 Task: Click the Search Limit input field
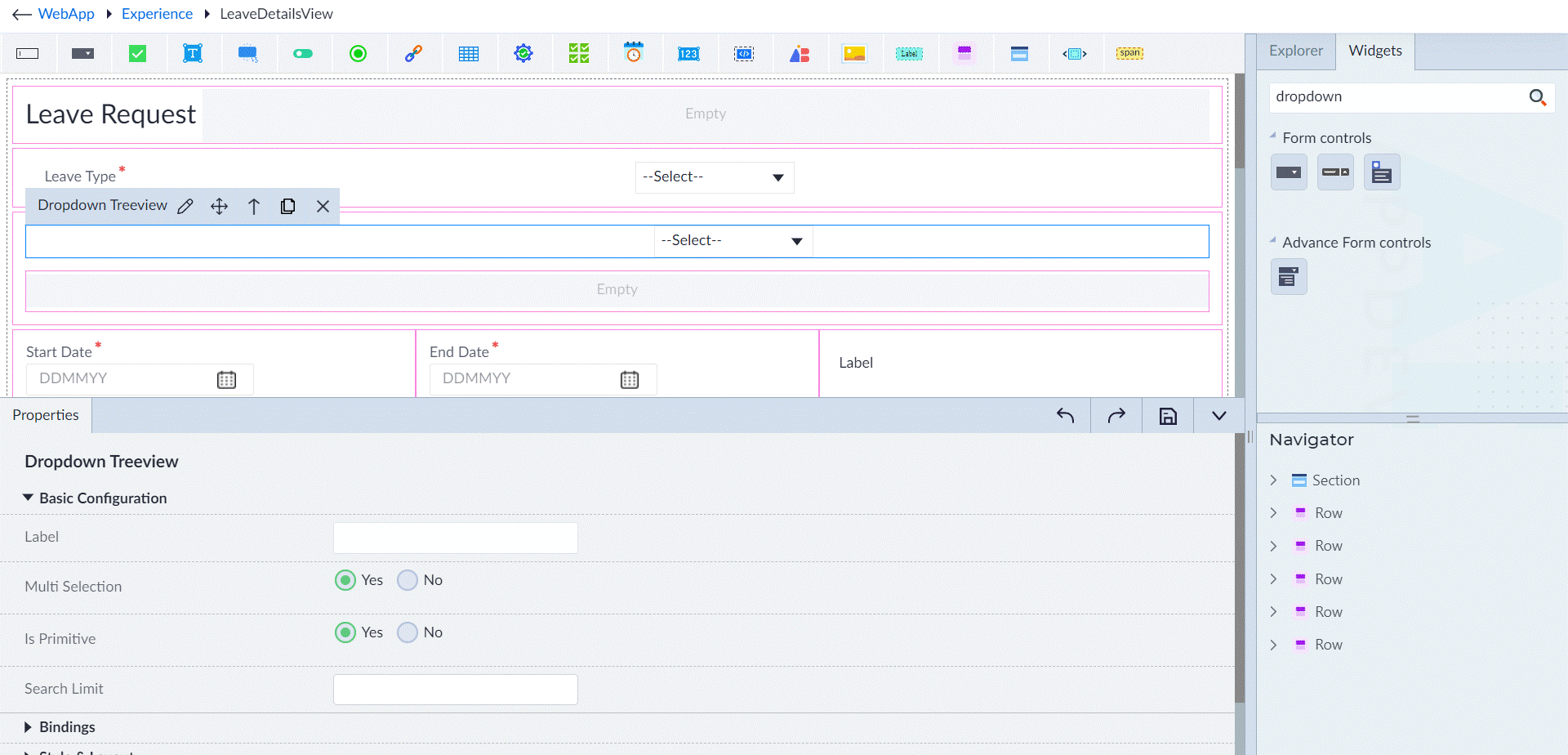[456, 690]
